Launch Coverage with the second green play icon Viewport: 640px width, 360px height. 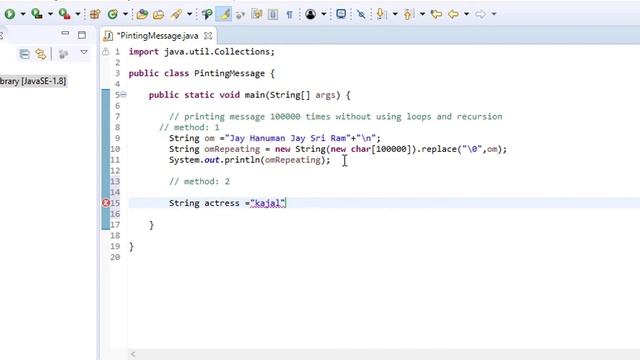pyautogui.click(x=37, y=14)
